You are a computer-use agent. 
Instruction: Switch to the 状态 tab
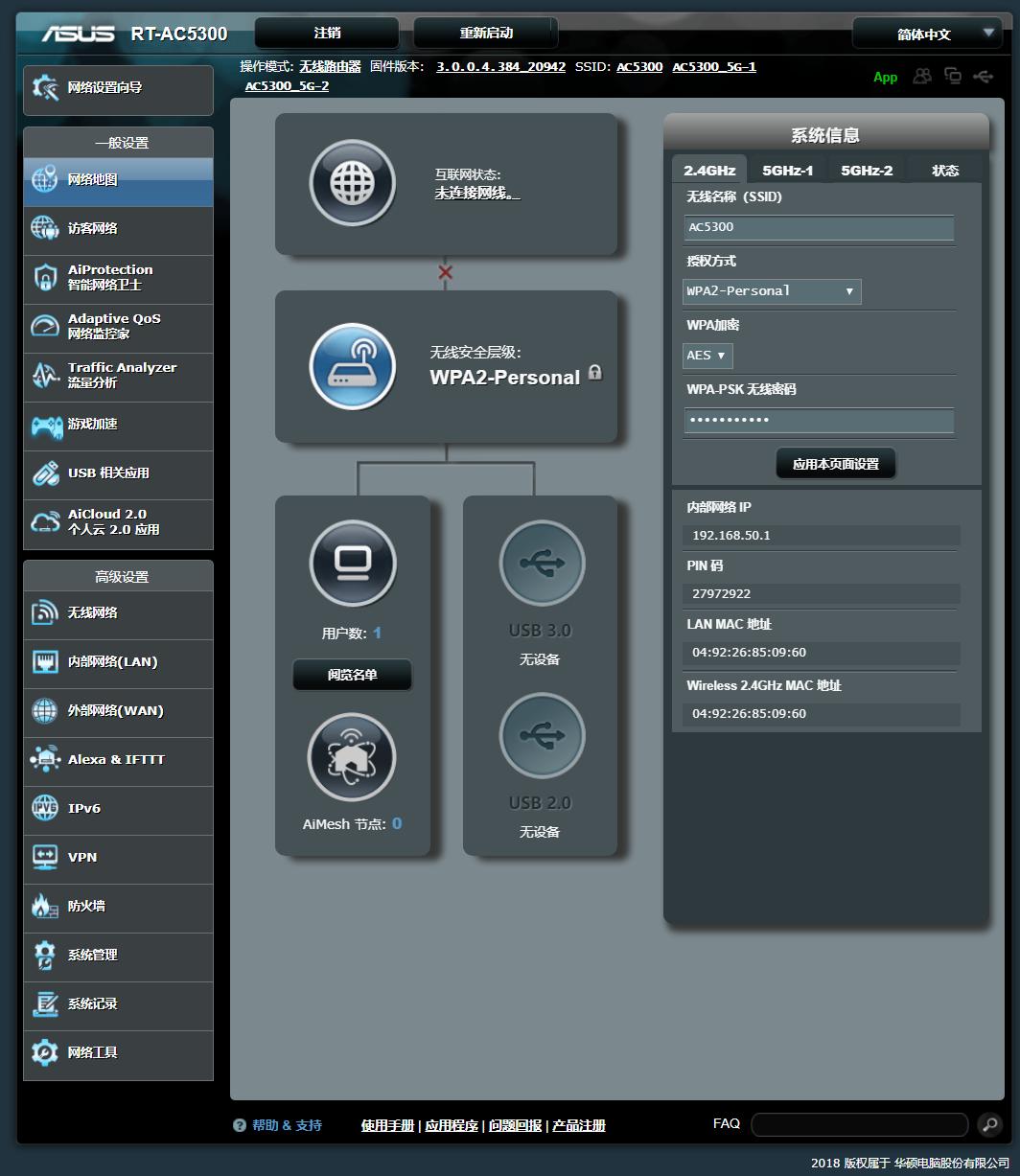pos(945,171)
